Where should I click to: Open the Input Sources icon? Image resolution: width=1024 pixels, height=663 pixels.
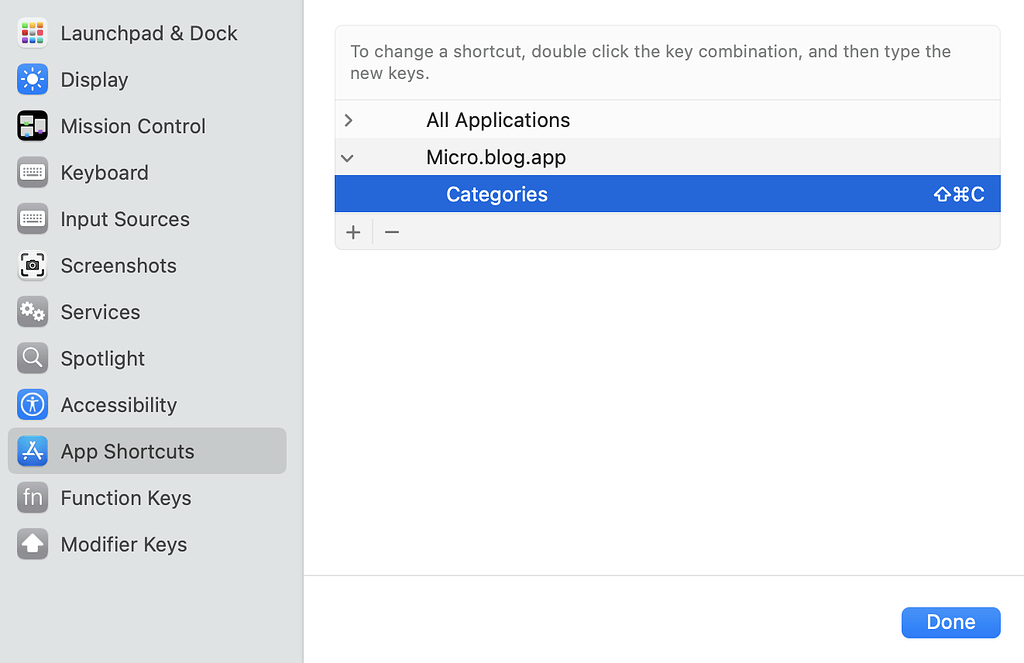tap(32, 219)
